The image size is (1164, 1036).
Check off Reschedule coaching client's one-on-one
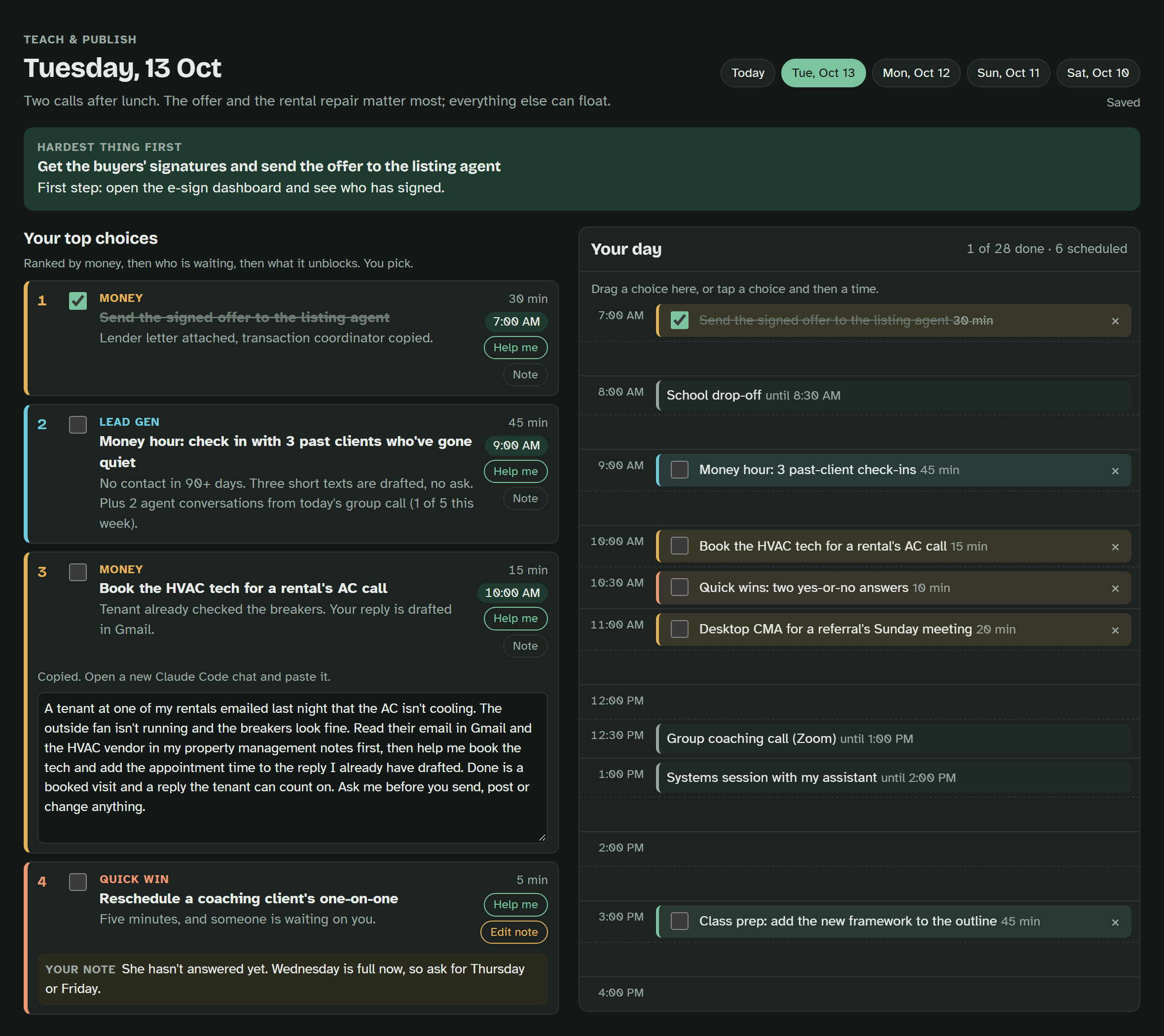77,882
